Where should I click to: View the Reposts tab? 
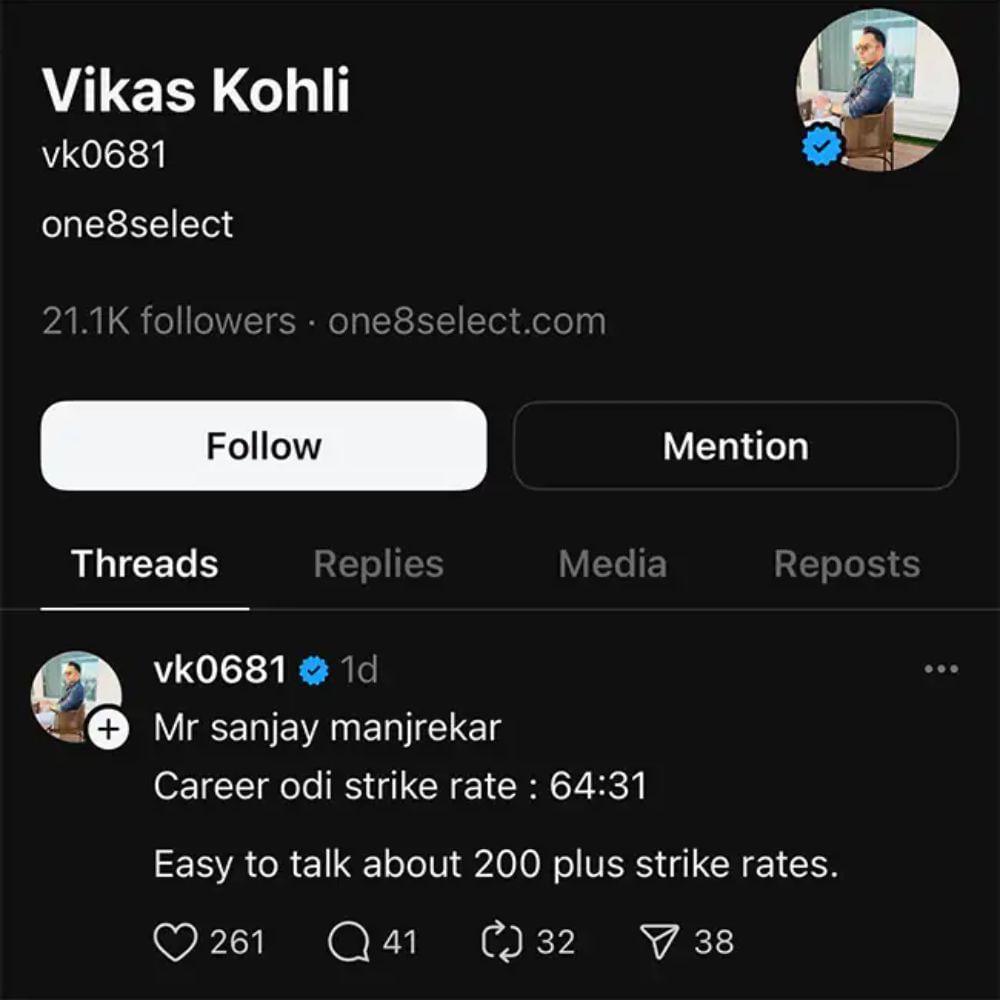click(x=846, y=564)
